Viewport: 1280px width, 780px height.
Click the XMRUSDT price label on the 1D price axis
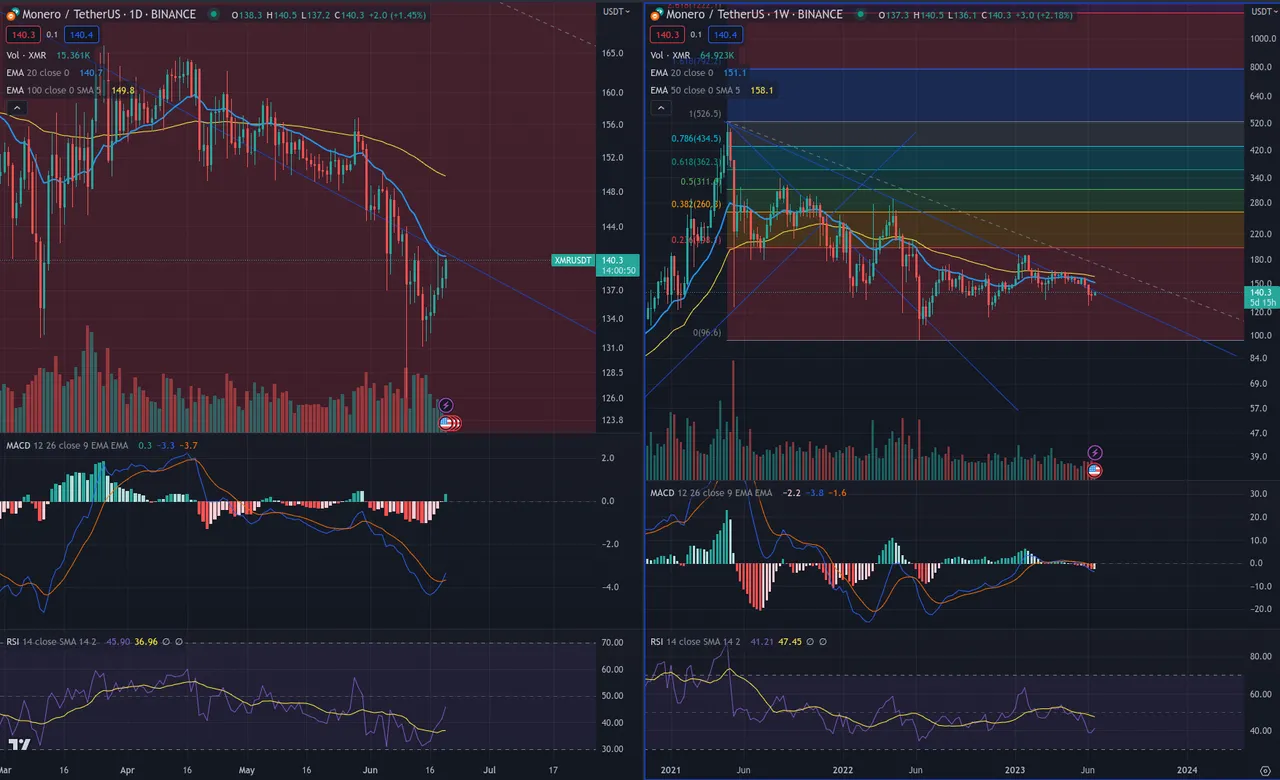(x=573, y=260)
